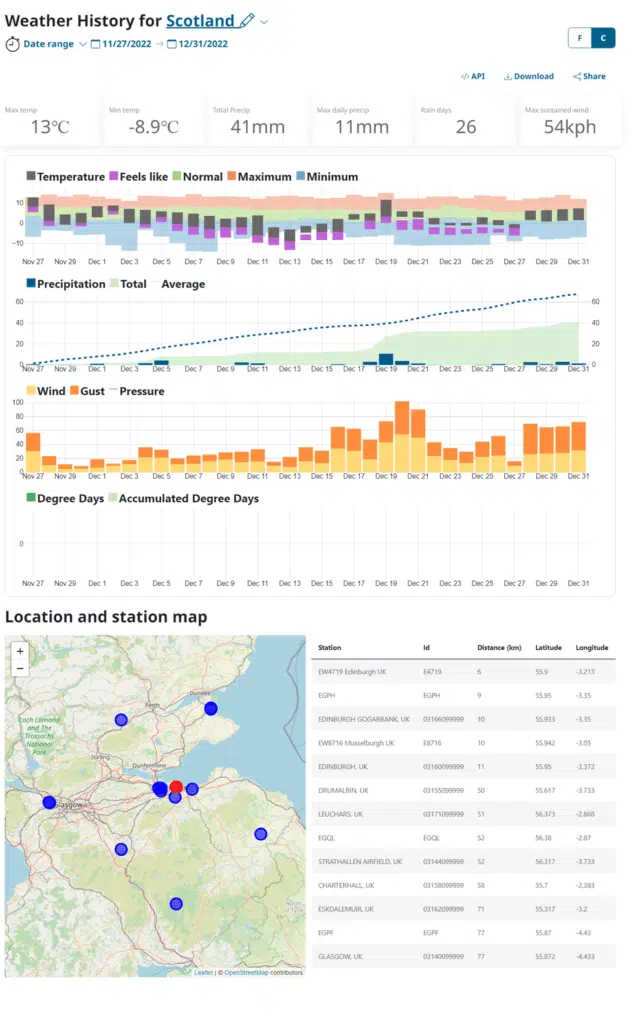Click the Download button

coord(528,76)
